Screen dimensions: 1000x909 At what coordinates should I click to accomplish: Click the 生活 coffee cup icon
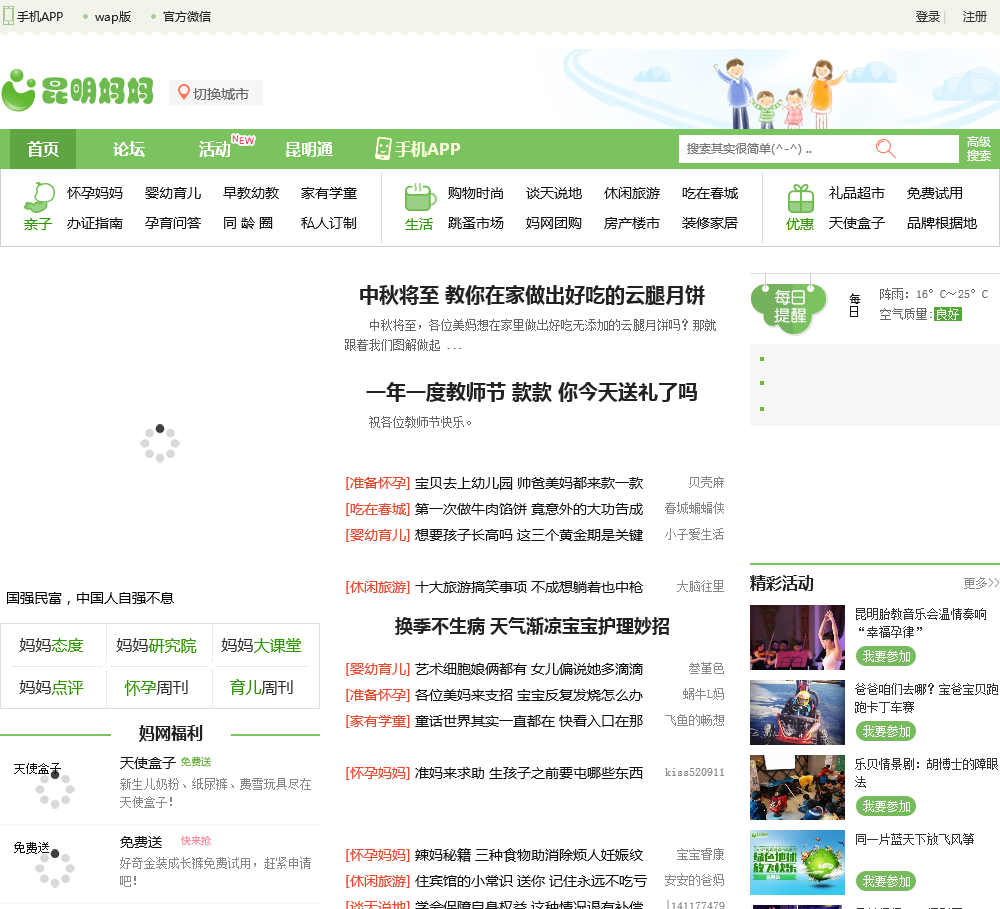coord(420,196)
